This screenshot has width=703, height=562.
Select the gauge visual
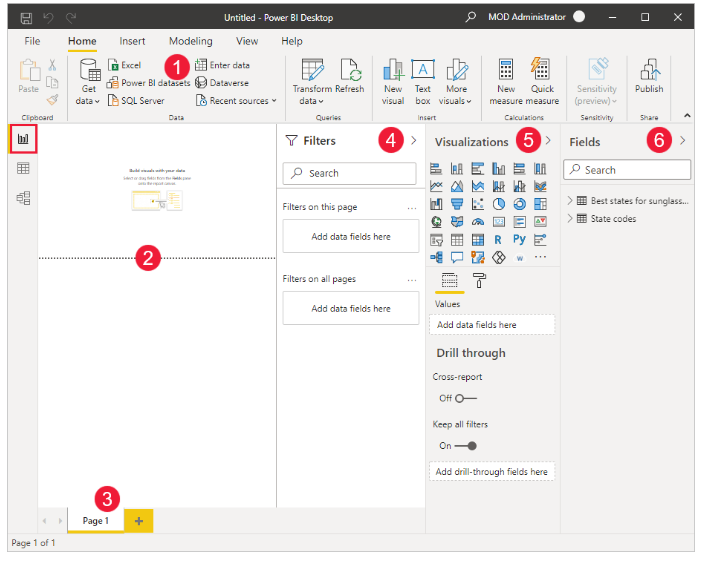click(x=478, y=222)
